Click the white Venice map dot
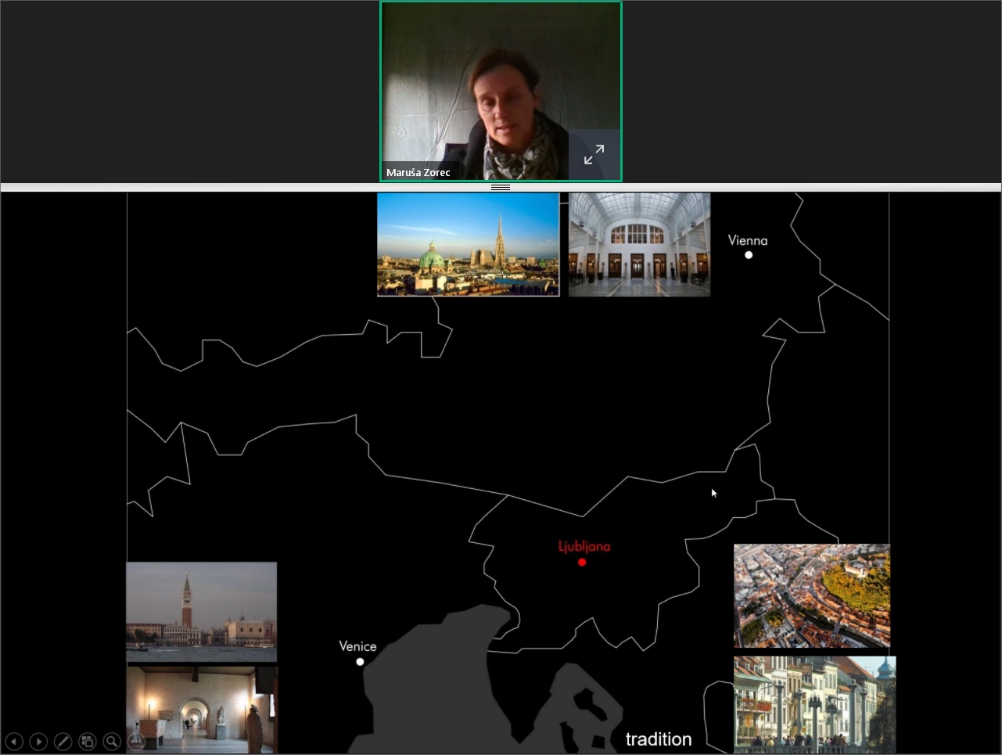The height and width of the screenshot is (755, 1002). [360, 662]
